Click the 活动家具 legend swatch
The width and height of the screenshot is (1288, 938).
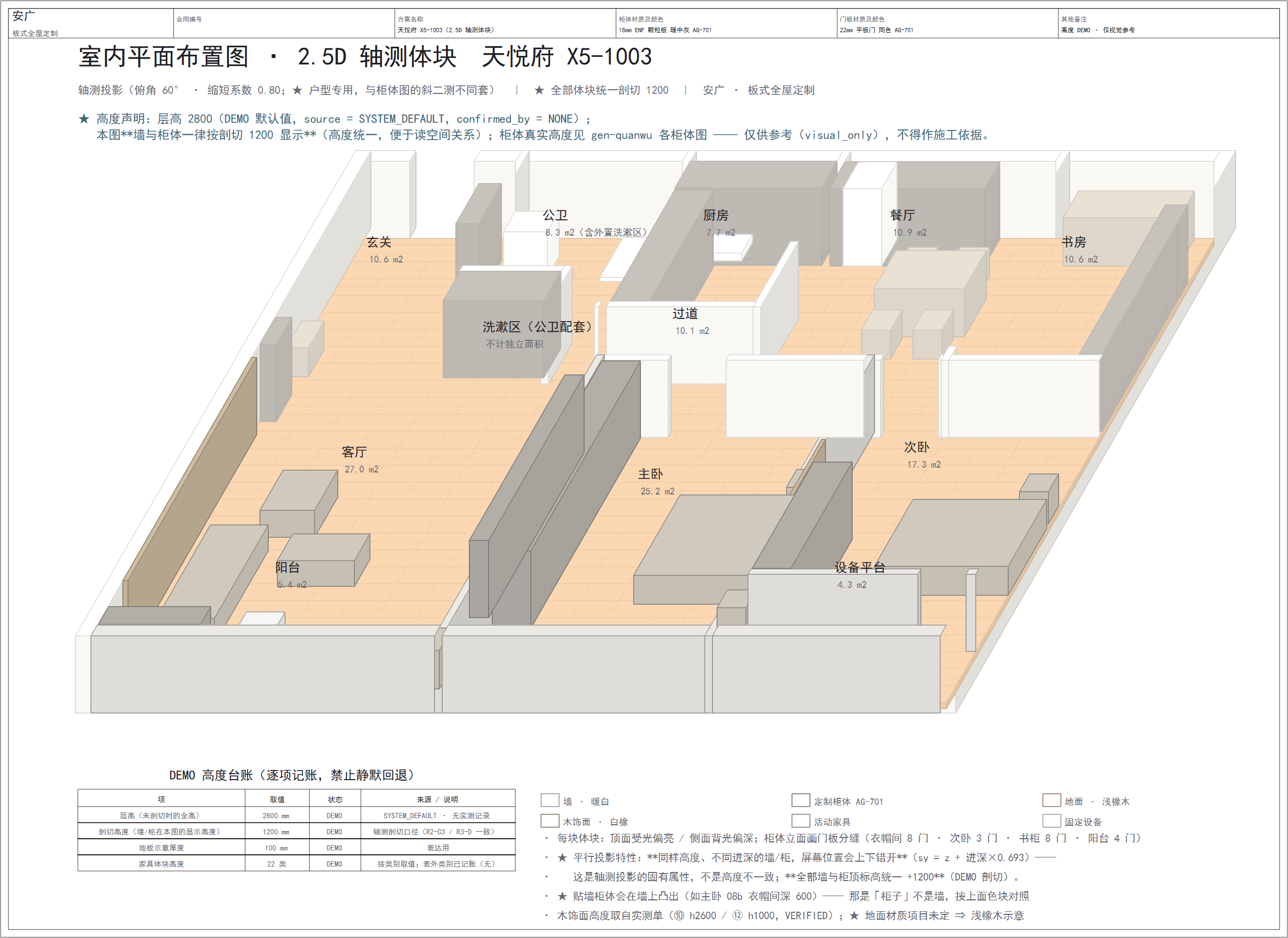click(x=801, y=821)
